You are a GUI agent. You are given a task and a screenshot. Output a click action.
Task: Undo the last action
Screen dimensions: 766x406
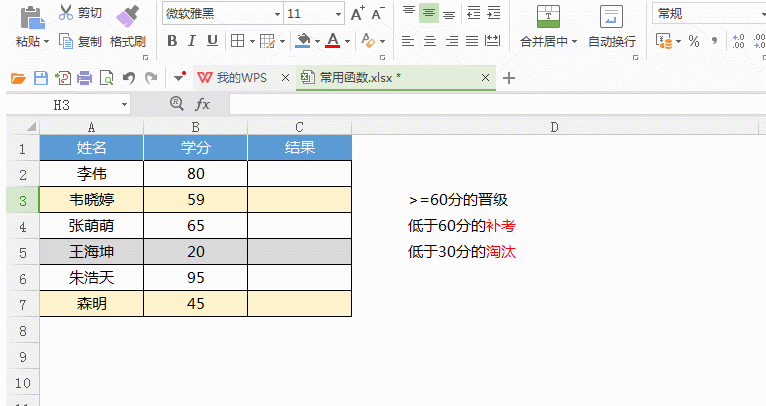[128, 78]
